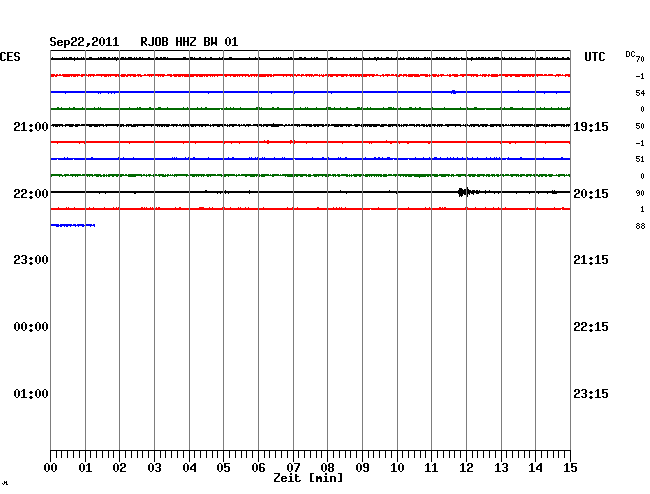This screenshot has height=494, width=650.
Task: Click the short unfinished blue trace segment
Action: tap(73, 225)
